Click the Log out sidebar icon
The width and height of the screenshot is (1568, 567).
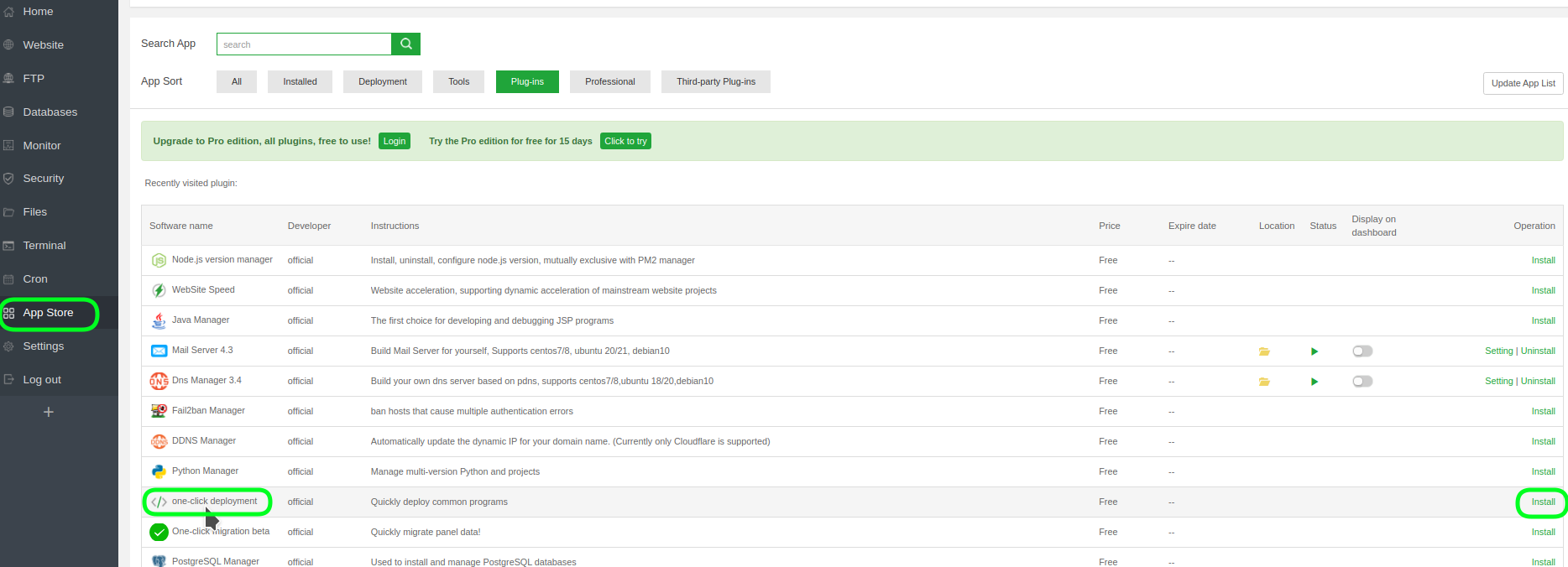[x=8, y=380]
